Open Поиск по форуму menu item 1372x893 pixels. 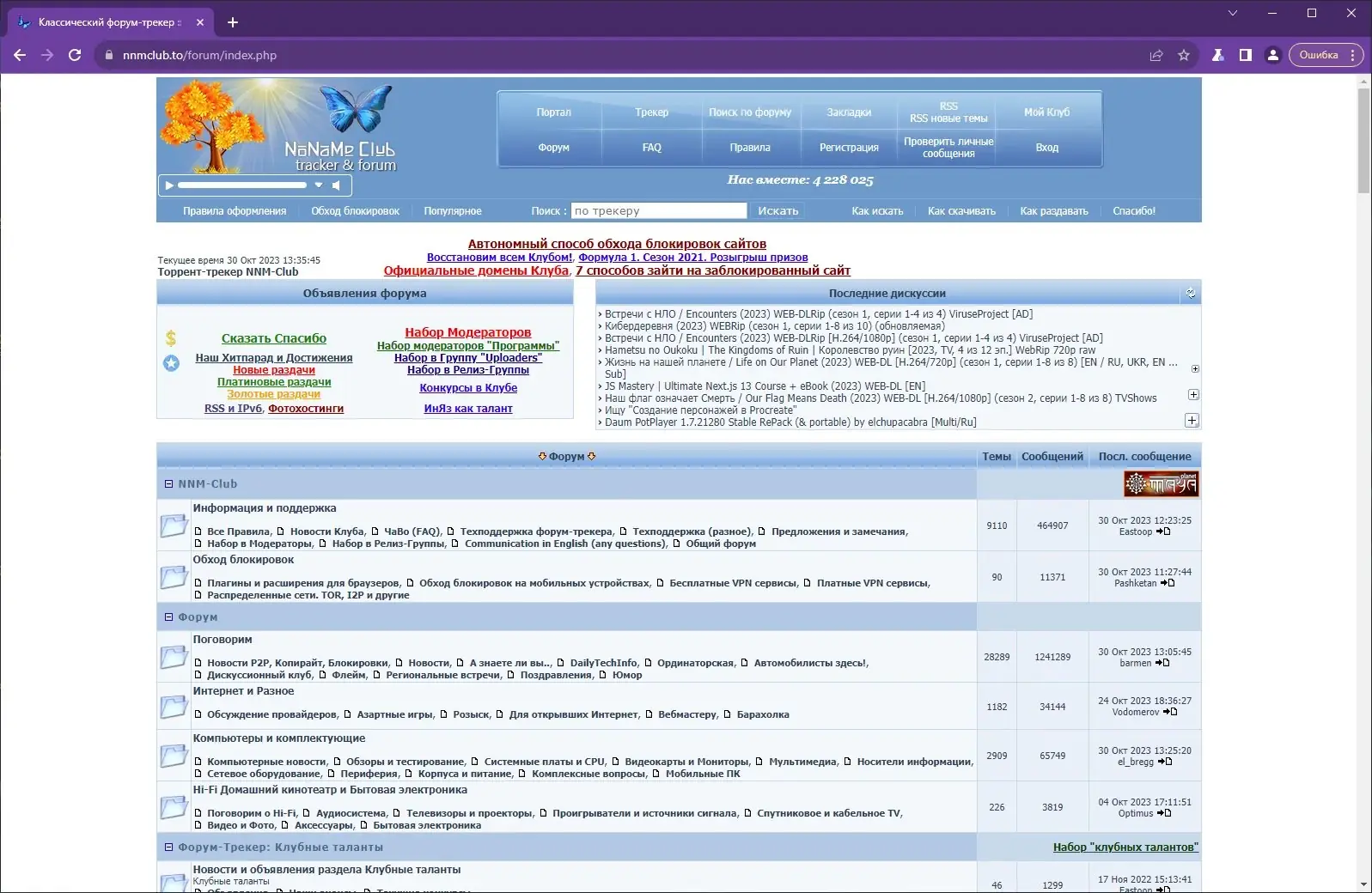pos(750,112)
